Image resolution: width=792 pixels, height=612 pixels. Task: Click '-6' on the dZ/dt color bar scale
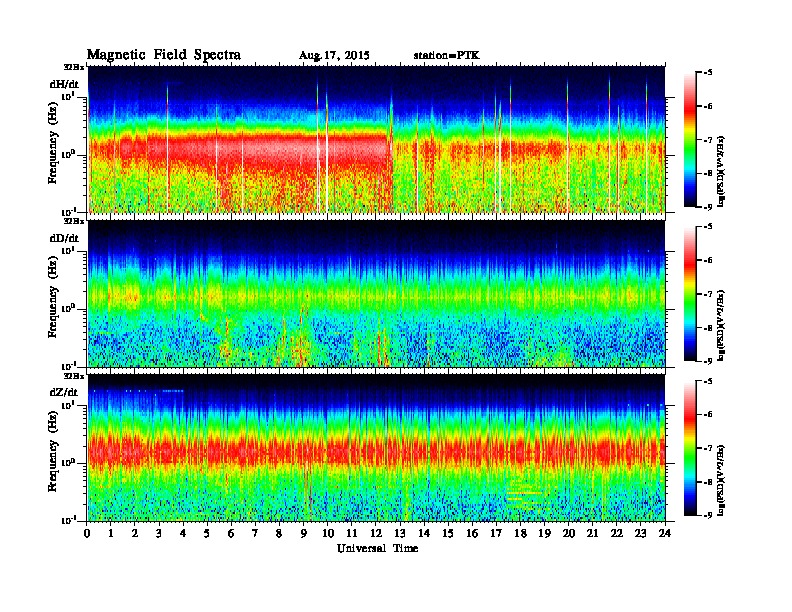[x=708, y=415]
